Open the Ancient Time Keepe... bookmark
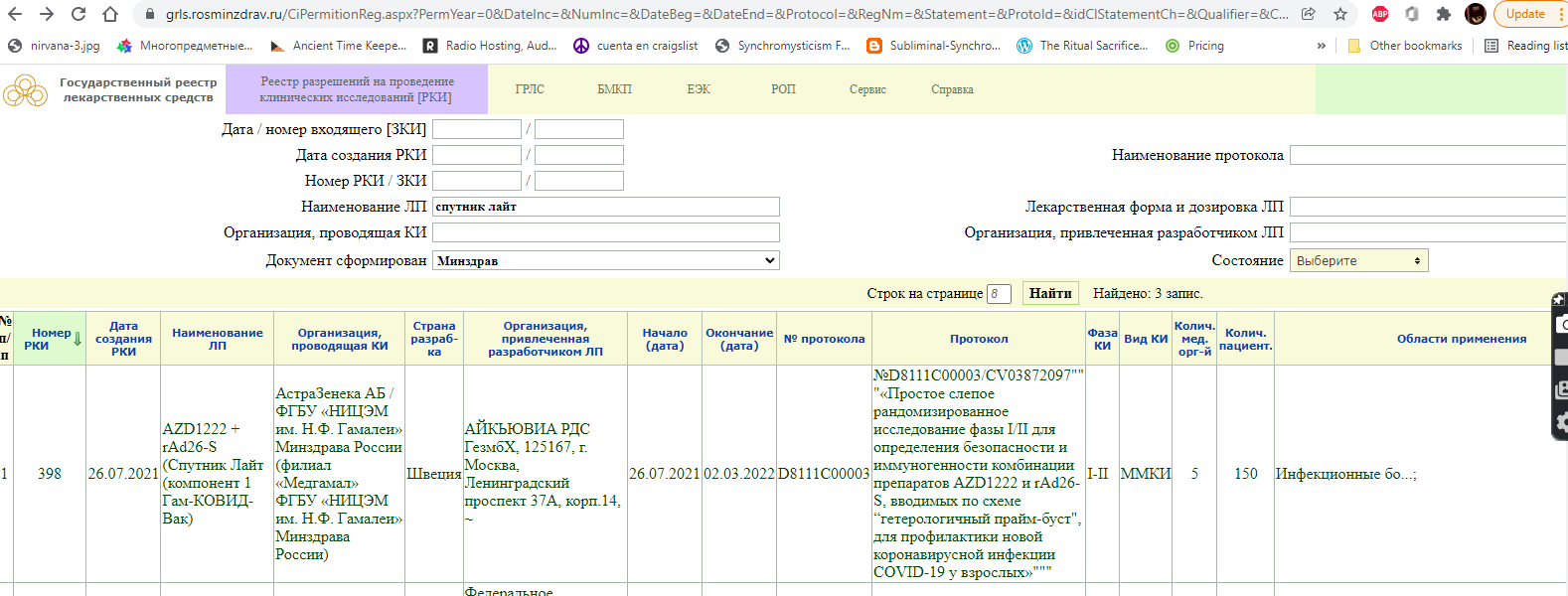Image resolution: width=1568 pixels, height=596 pixels. coord(339,46)
